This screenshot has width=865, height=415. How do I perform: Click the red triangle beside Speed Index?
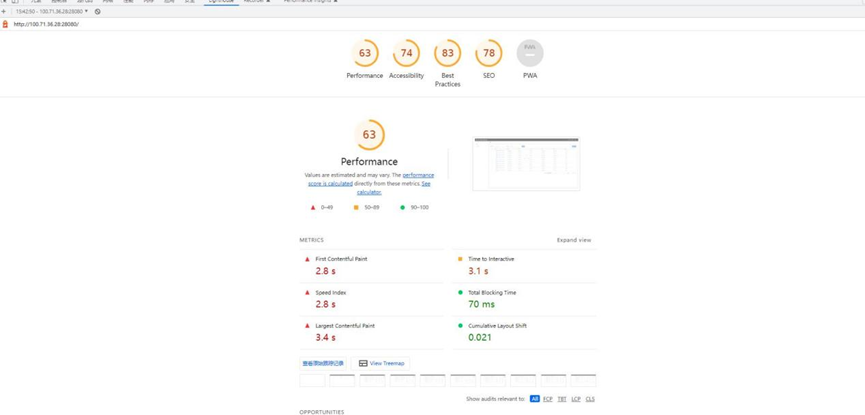point(307,292)
